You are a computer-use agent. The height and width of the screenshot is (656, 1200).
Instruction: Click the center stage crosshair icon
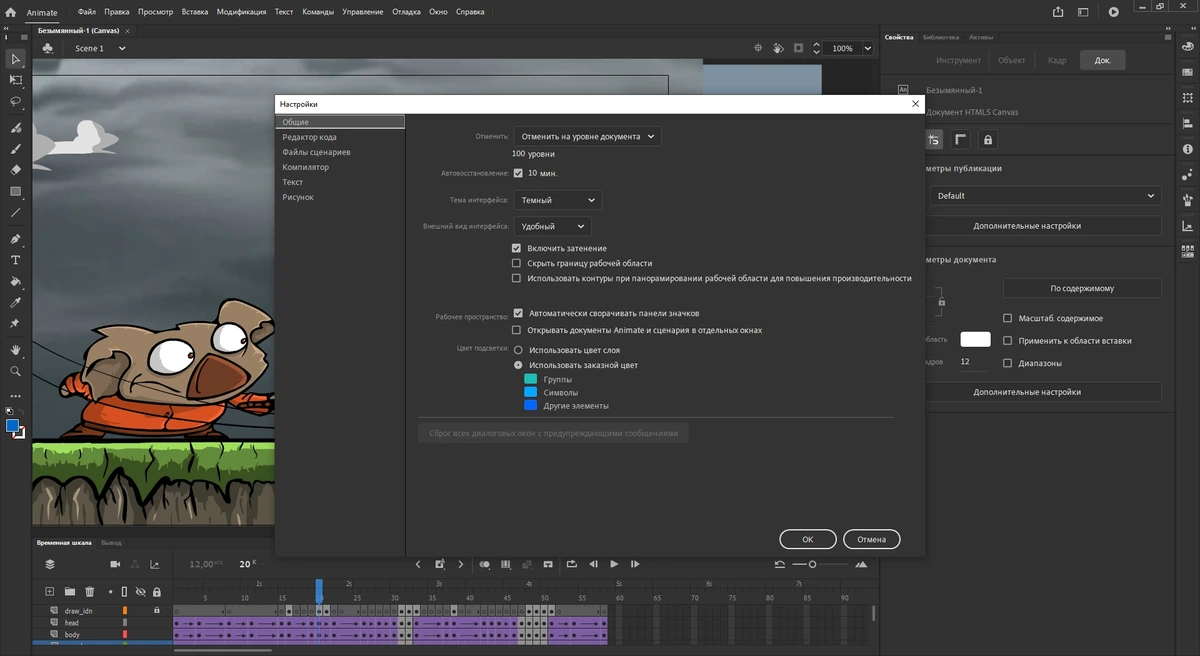(x=758, y=48)
